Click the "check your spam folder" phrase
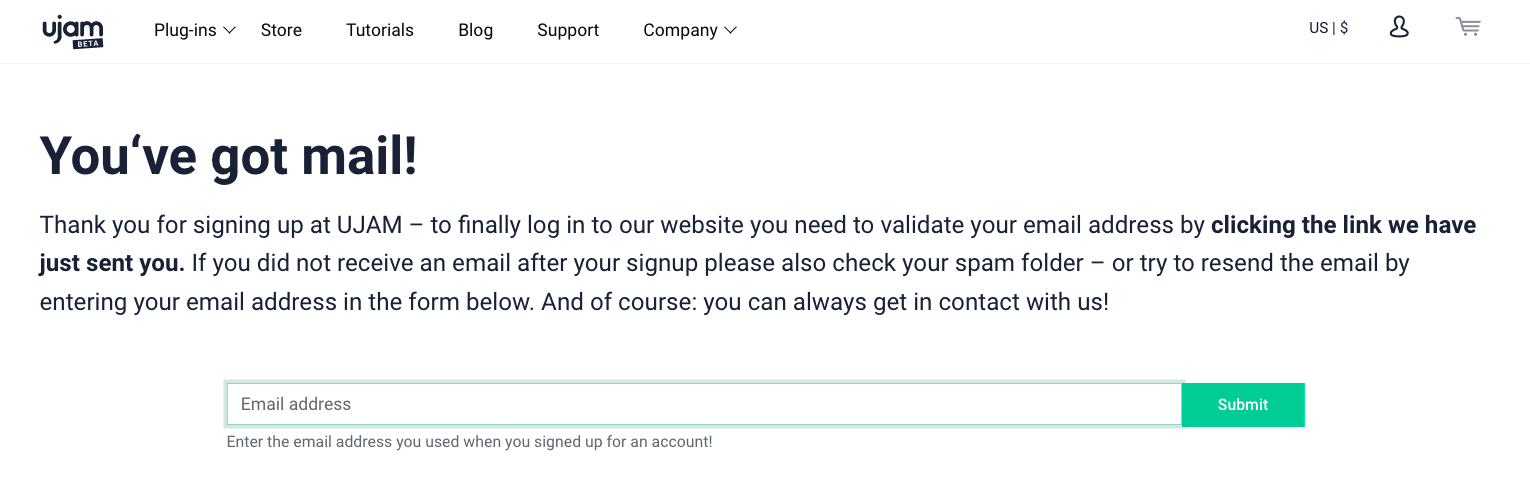 click(957, 264)
